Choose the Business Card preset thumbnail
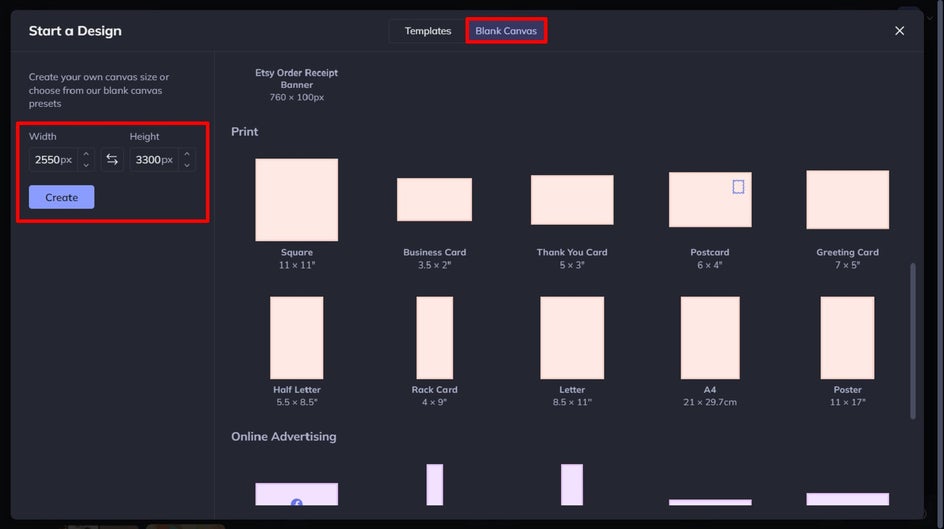 coord(434,199)
